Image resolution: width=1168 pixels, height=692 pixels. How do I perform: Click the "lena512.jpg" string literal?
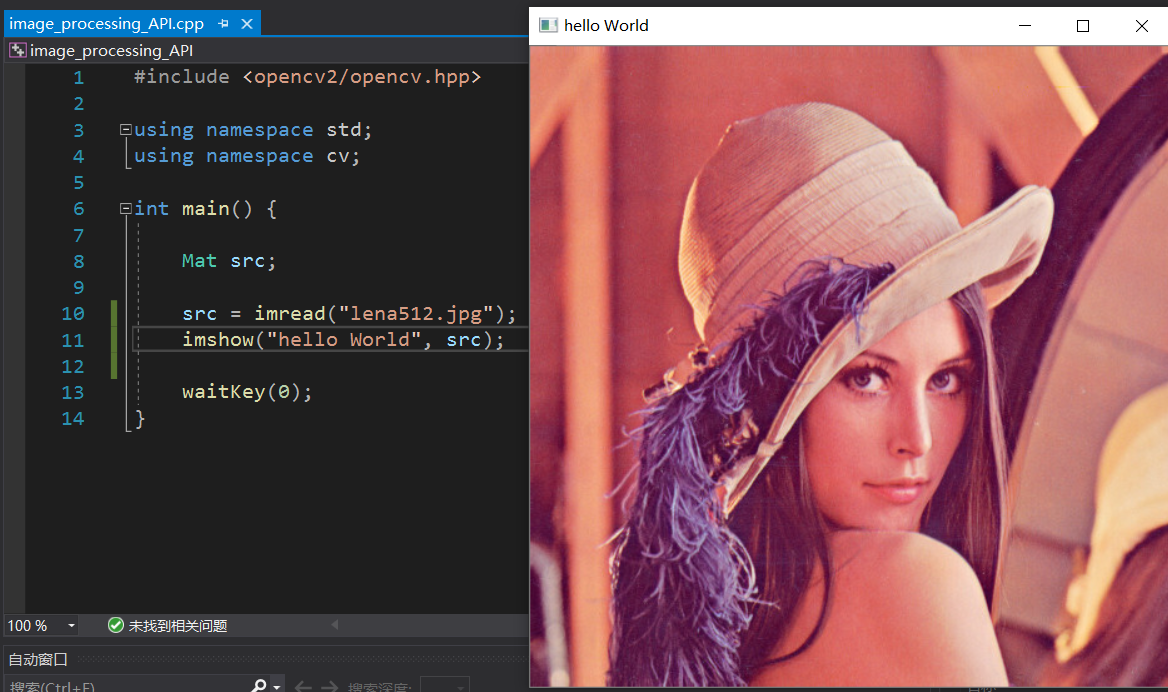click(416, 314)
